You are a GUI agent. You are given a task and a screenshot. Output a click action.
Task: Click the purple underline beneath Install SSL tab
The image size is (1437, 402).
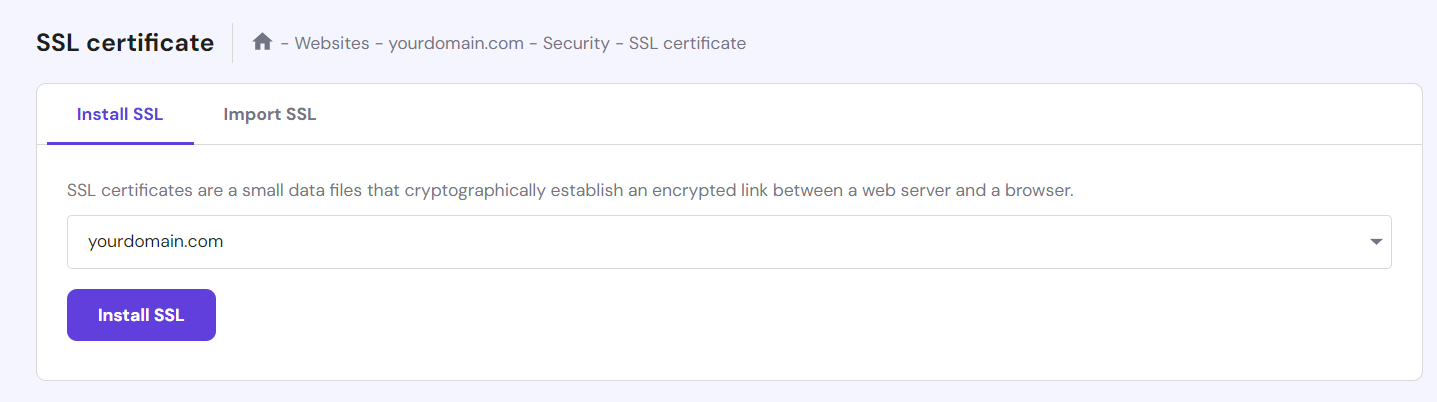click(x=120, y=142)
